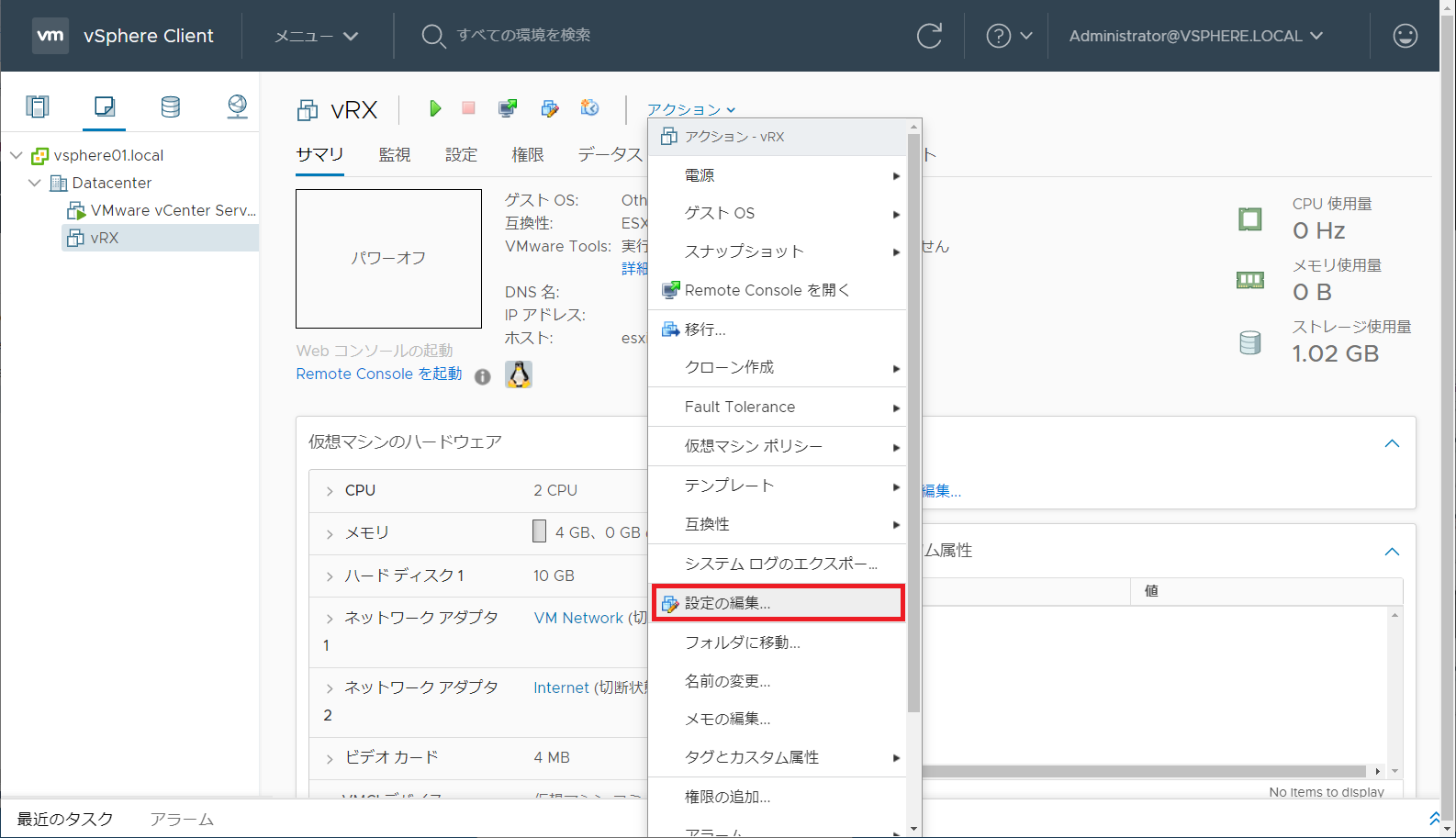Open the ゲスト OS submenu
Image resolution: width=1456 pixels, height=838 pixels.
tap(778, 213)
